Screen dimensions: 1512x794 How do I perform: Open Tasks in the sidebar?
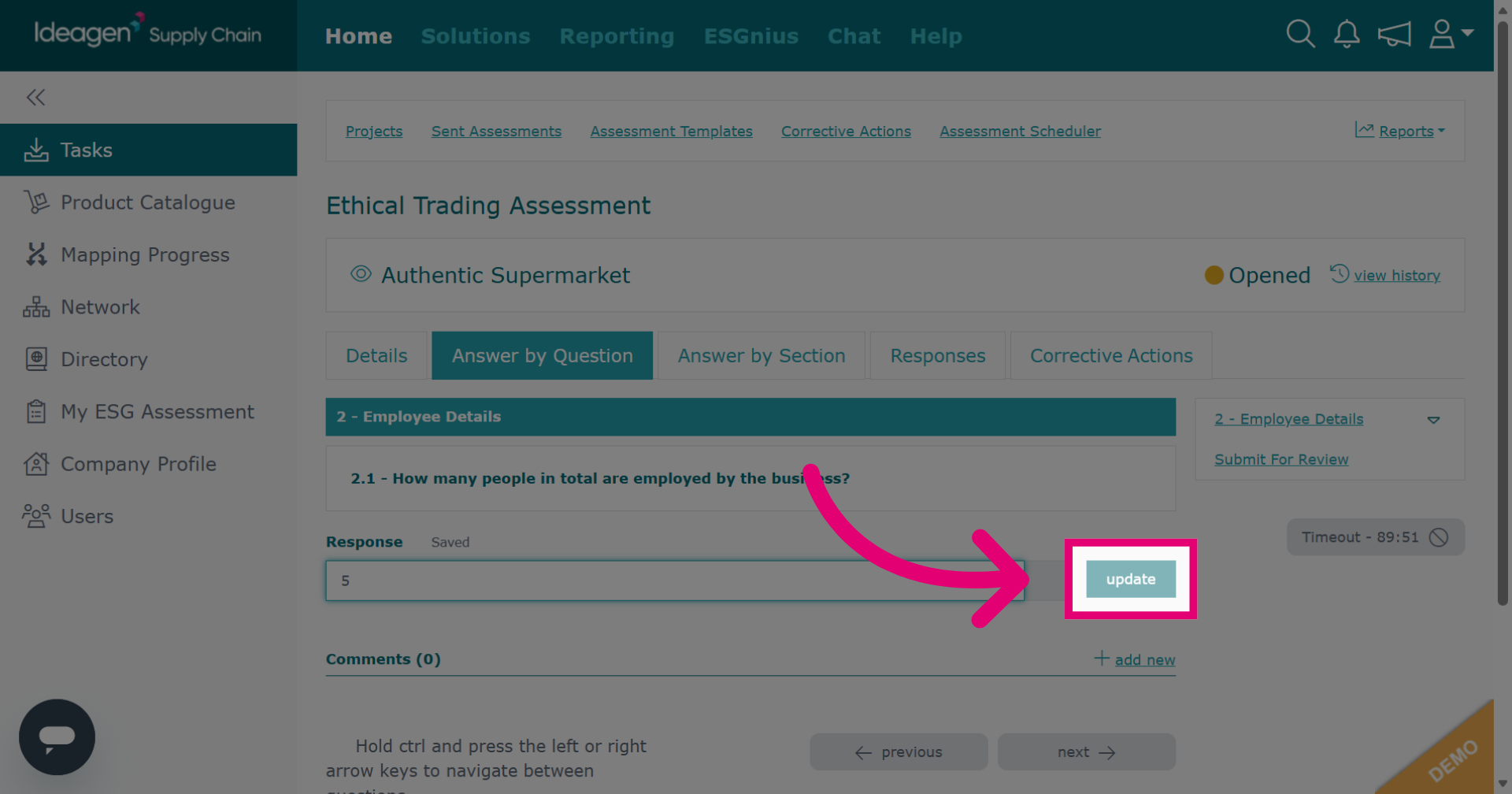pos(148,150)
